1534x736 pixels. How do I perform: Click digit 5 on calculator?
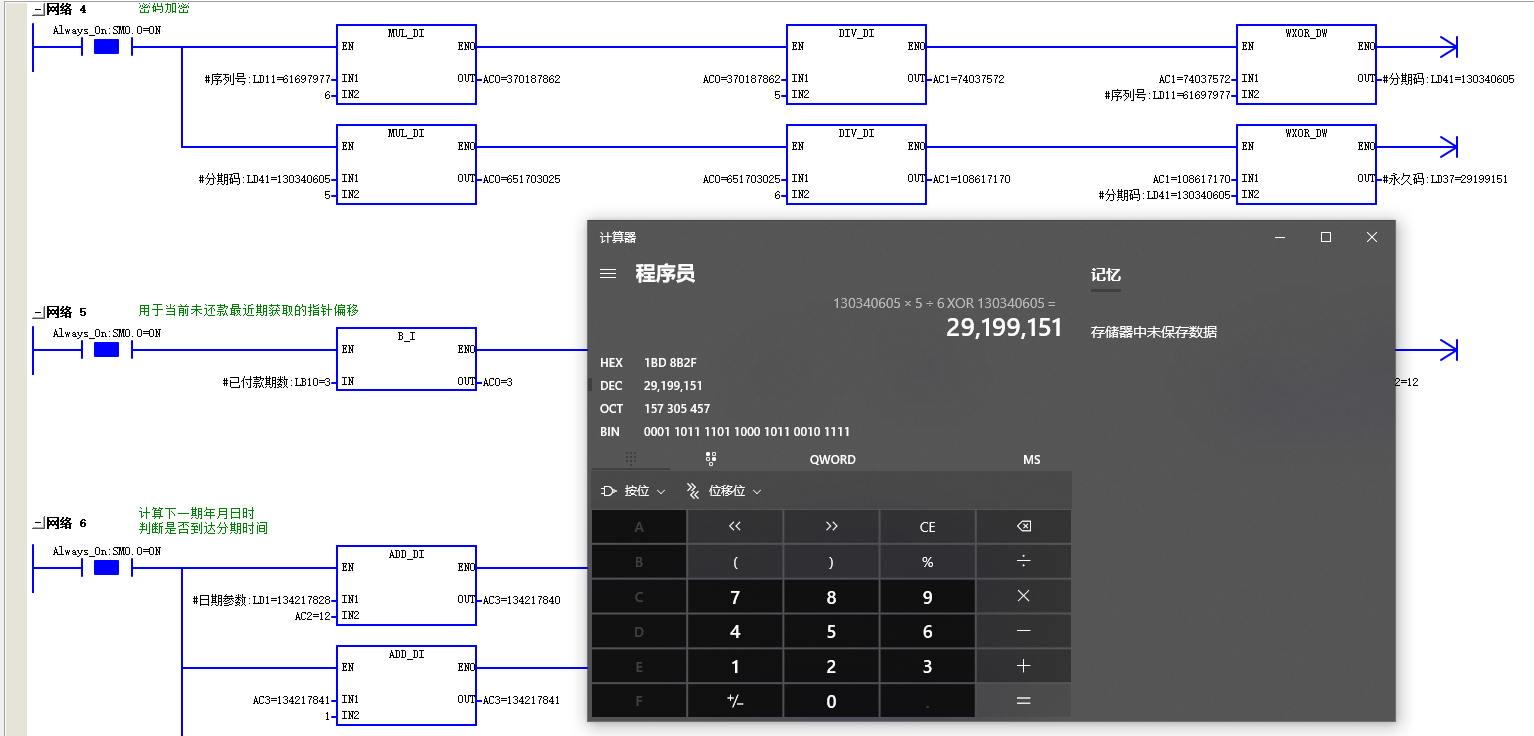click(831, 632)
